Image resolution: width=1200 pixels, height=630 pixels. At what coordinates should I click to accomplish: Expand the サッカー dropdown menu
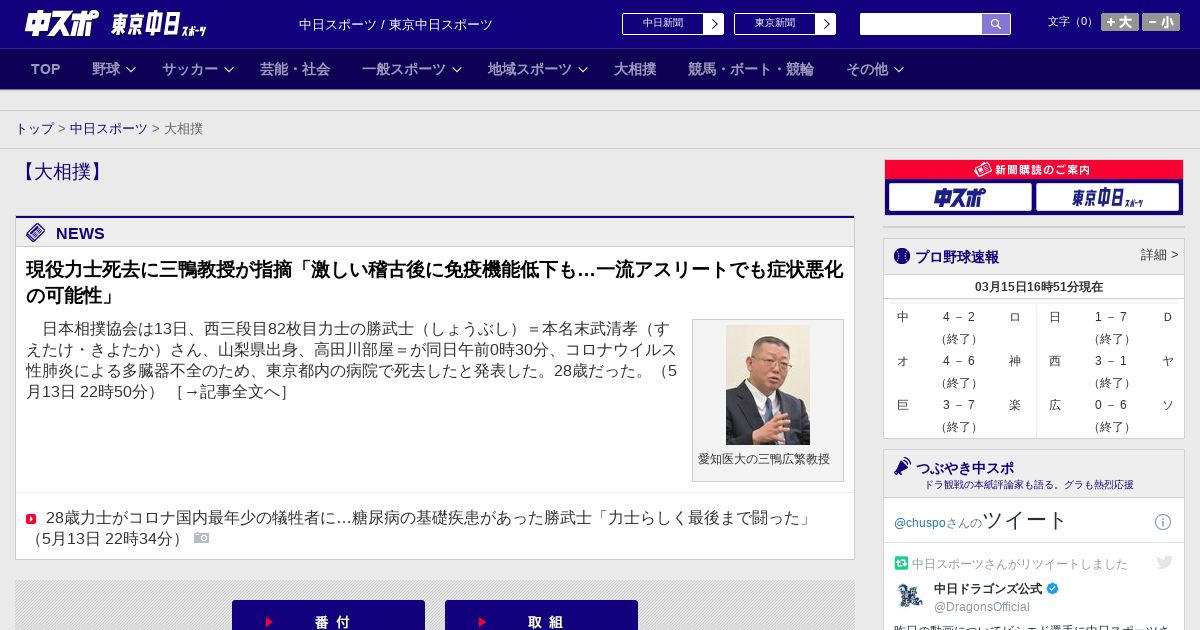coord(198,69)
